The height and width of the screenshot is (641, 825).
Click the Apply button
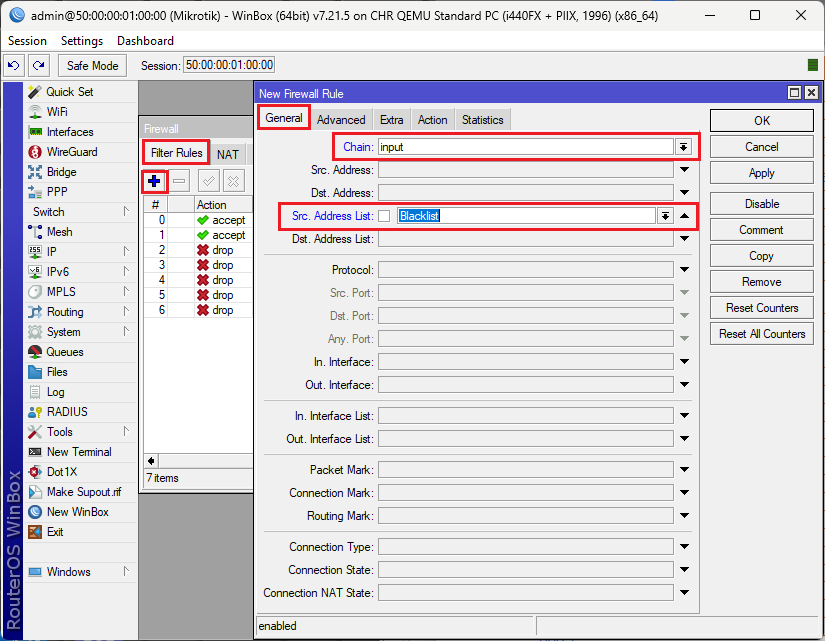click(x=762, y=173)
